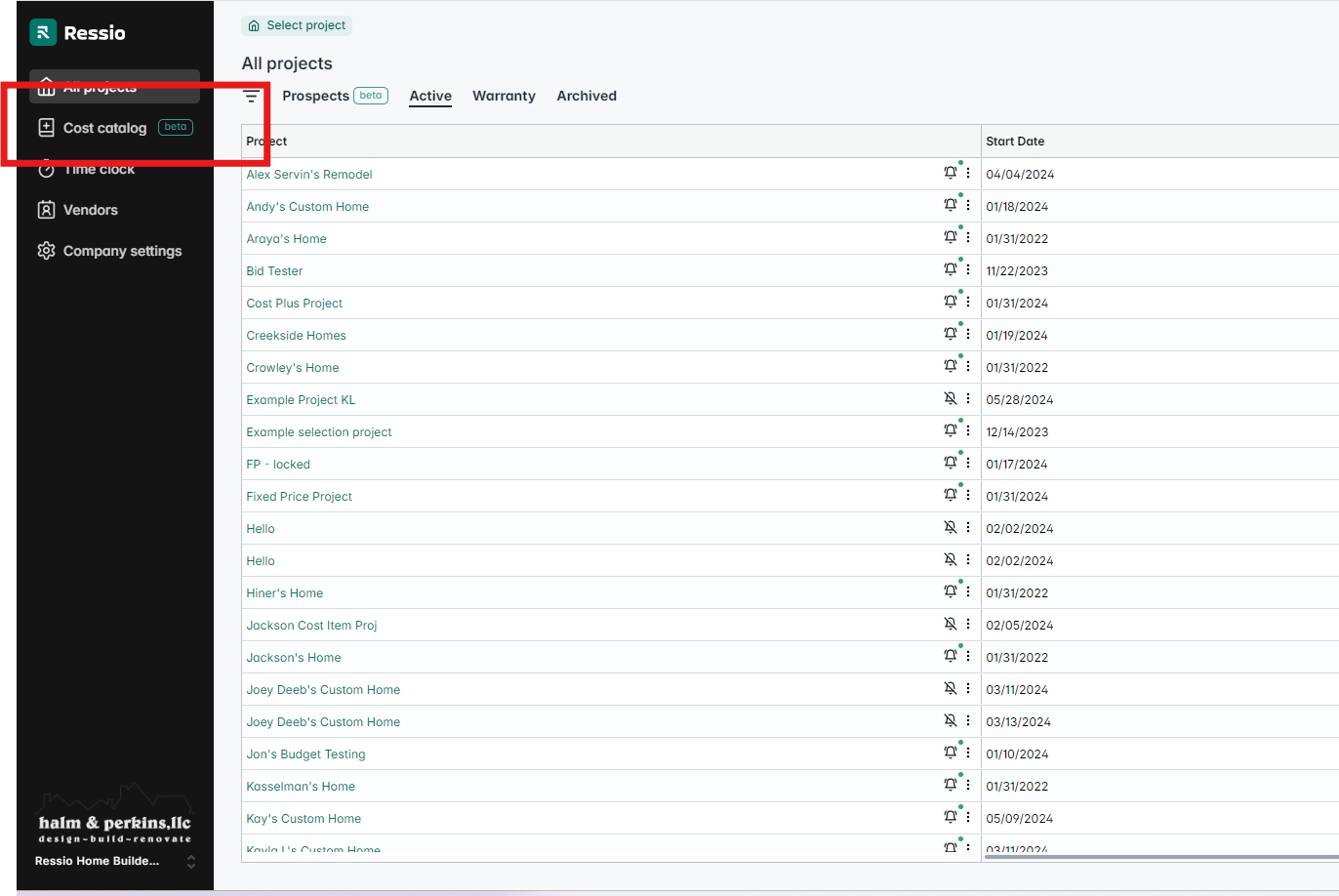1339x896 pixels.
Task: Open the options menu for Hiner's Home
Action: point(966,591)
